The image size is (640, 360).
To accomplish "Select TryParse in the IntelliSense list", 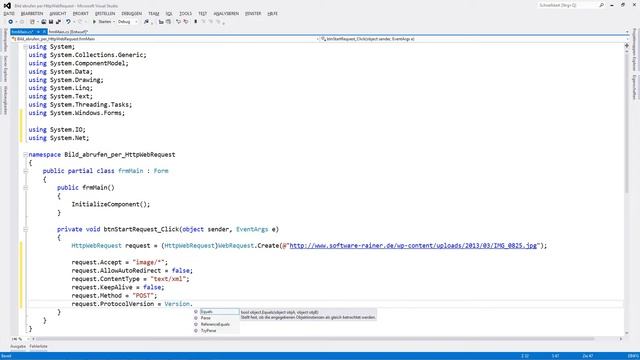I will pyautogui.click(x=217, y=331).
